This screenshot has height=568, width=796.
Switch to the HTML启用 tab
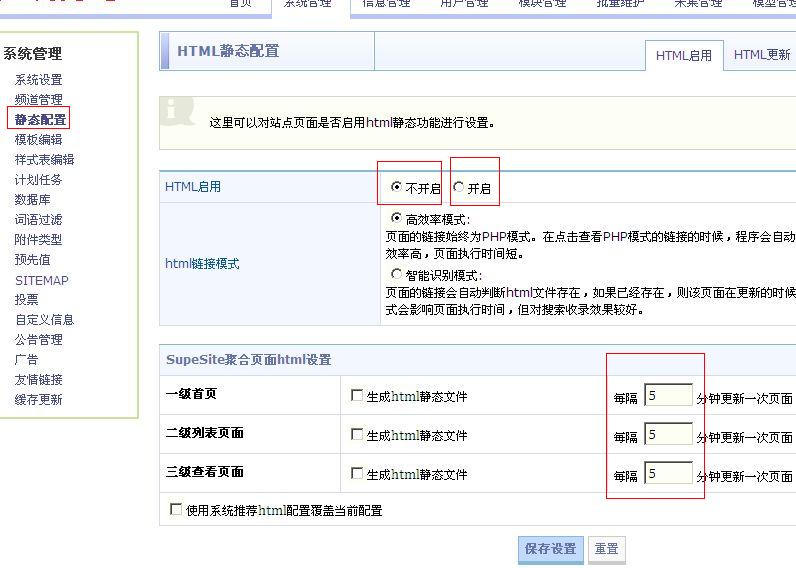pos(684,55)
